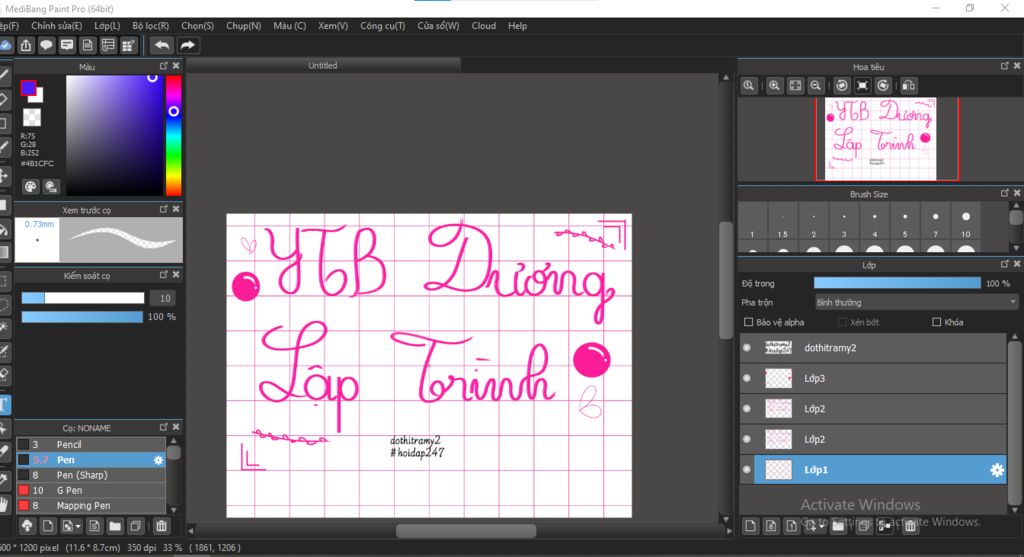Select the G Pen brush
This screenshot has width=1024, height=557.
coord(91,490)
